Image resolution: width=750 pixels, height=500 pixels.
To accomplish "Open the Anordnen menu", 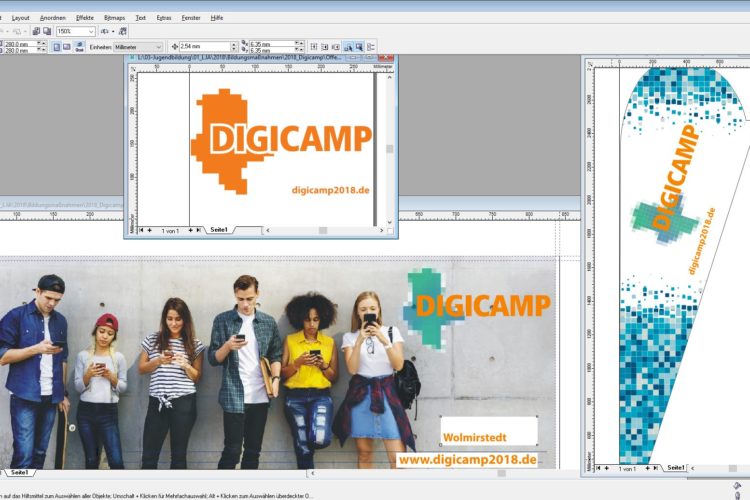I will 53,18.
